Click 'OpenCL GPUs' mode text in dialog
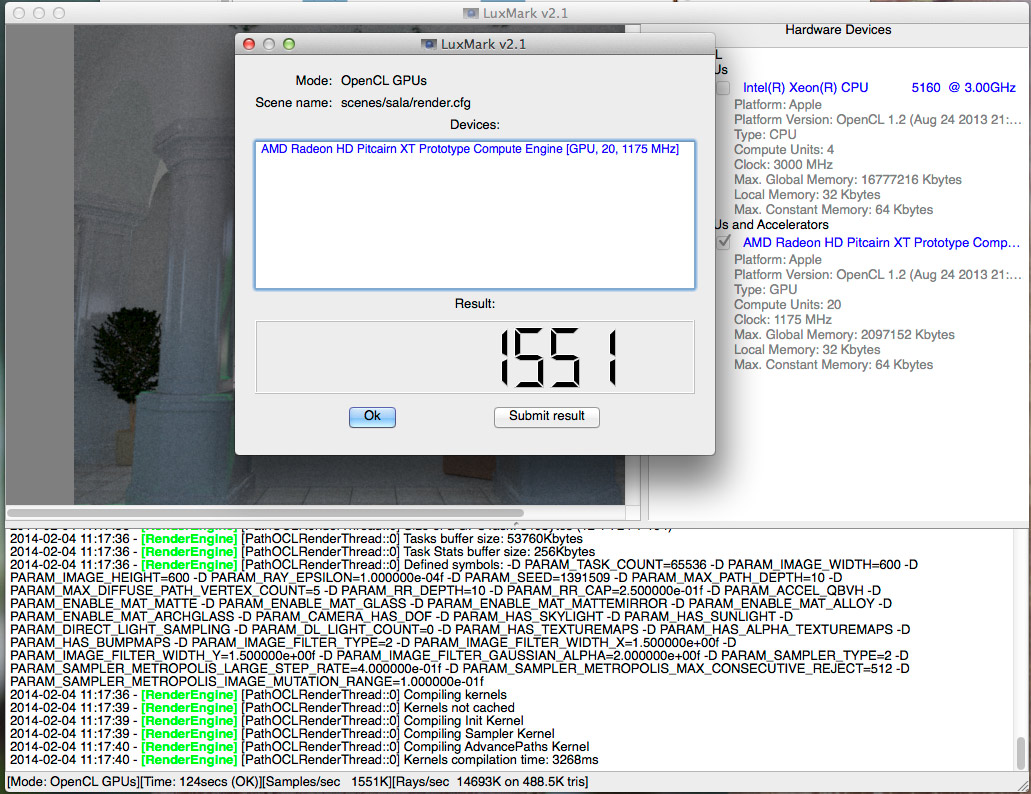 (x=383, y=80)
